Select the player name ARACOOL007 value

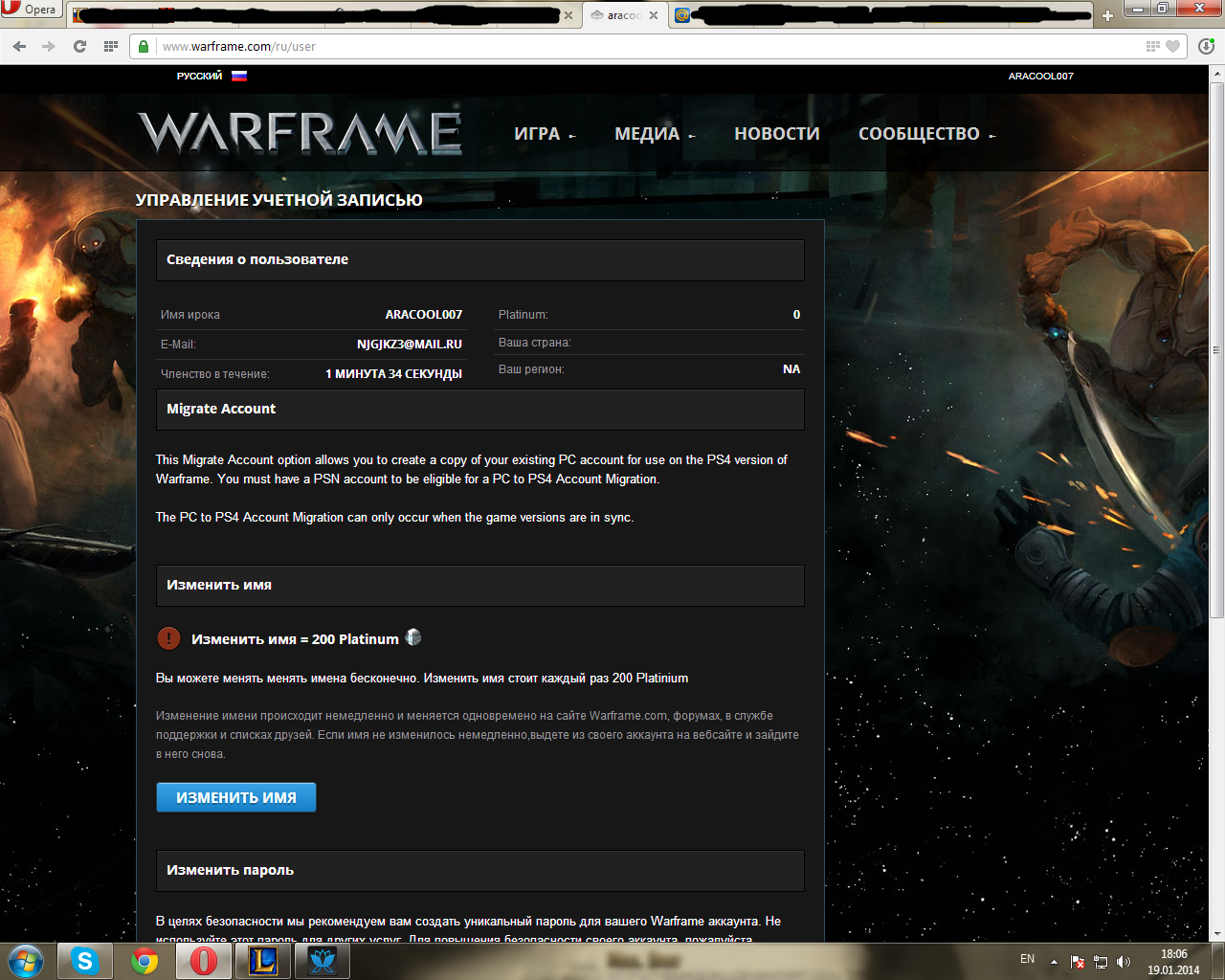pyautogui.click(x=423, y=314)
